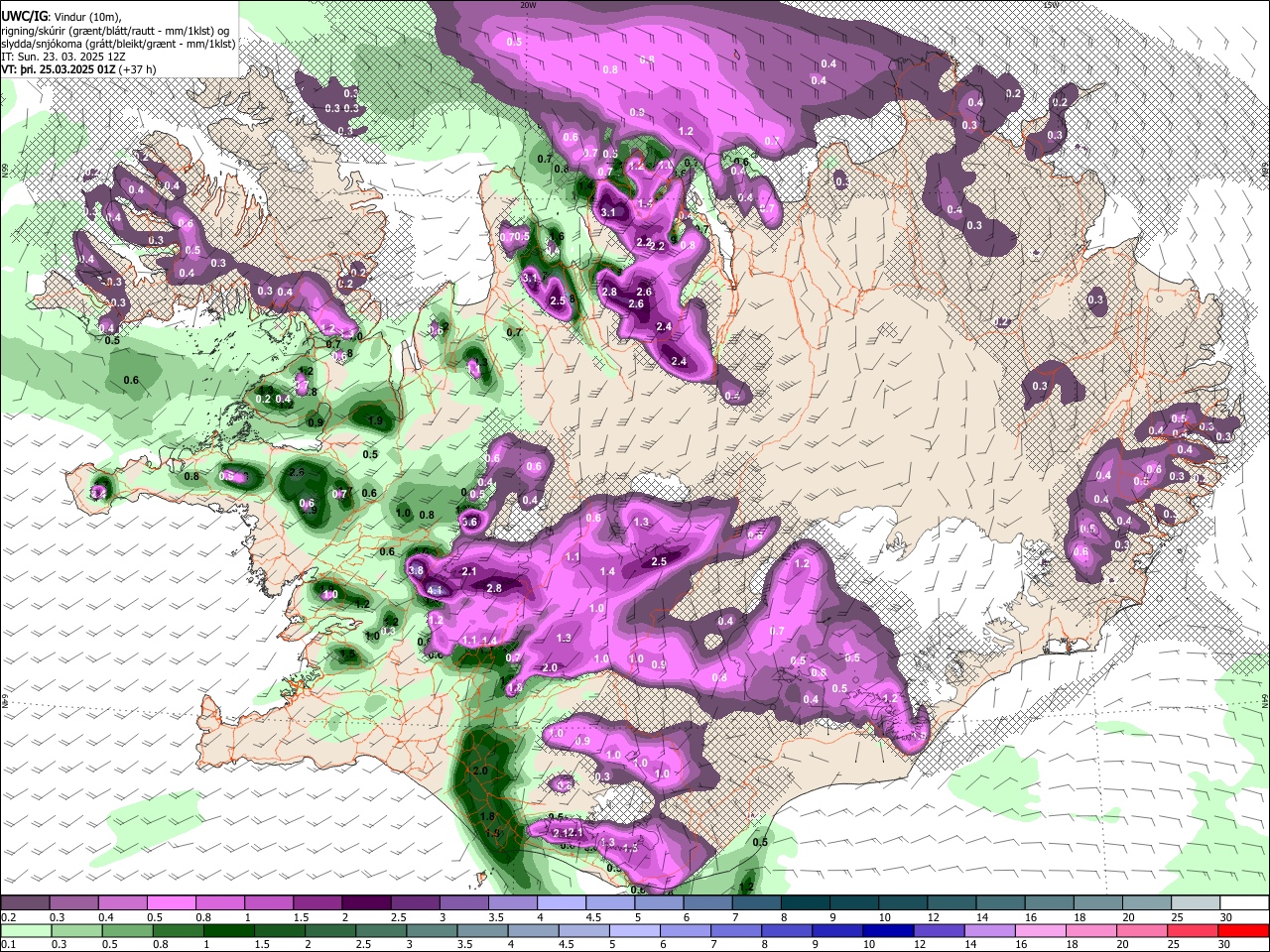Click the 'UWC/IG: Vindur (10m),' title line
This screenshot has width=1270, height=952.
63,17
